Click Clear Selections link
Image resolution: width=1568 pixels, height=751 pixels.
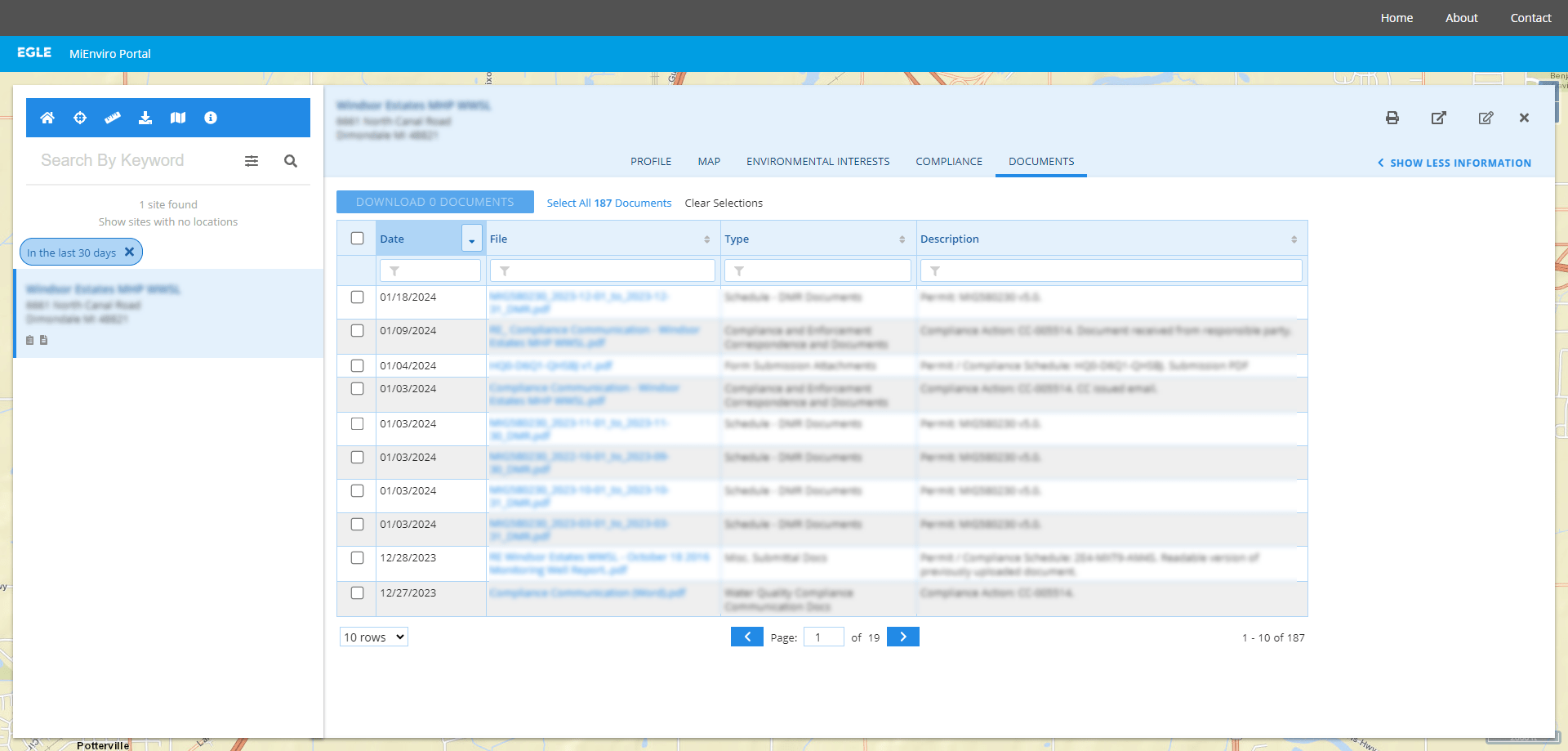coord(724,203)
